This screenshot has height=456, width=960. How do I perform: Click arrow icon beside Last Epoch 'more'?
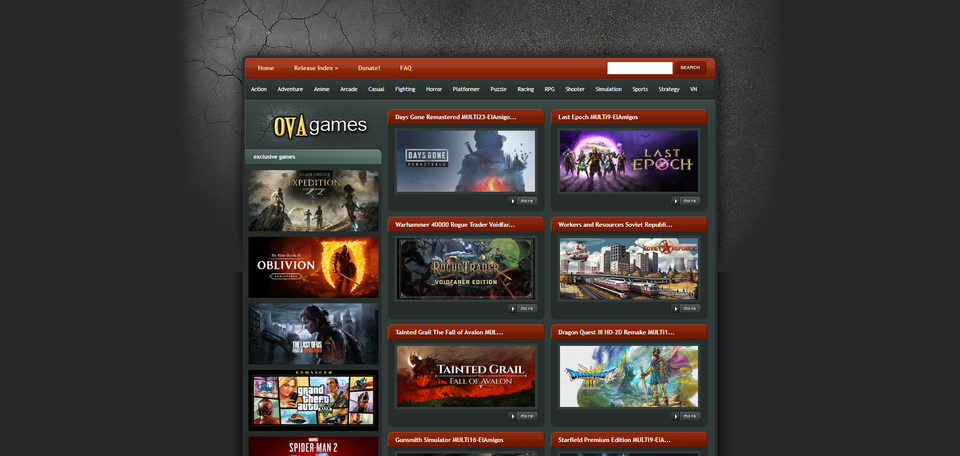676,201
